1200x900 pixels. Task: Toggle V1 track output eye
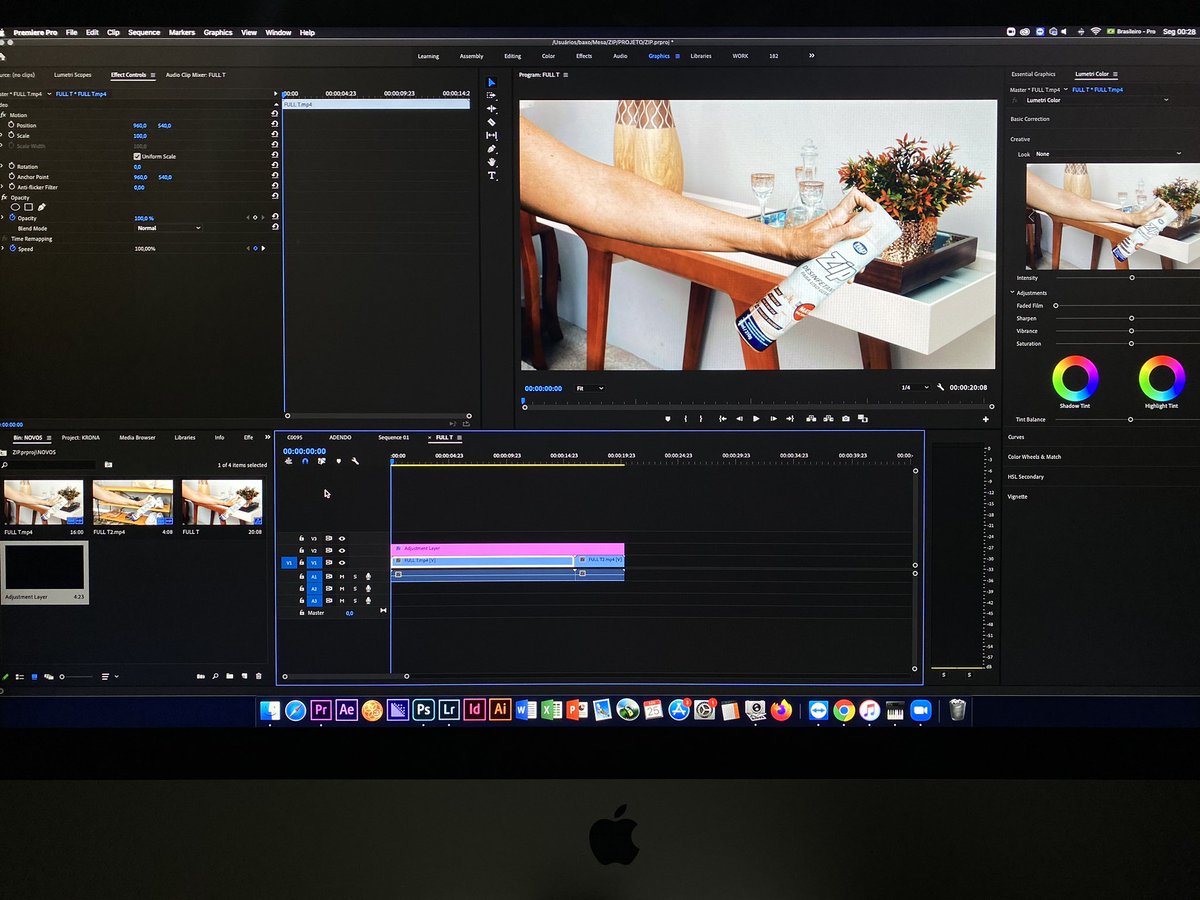point(342,562)
